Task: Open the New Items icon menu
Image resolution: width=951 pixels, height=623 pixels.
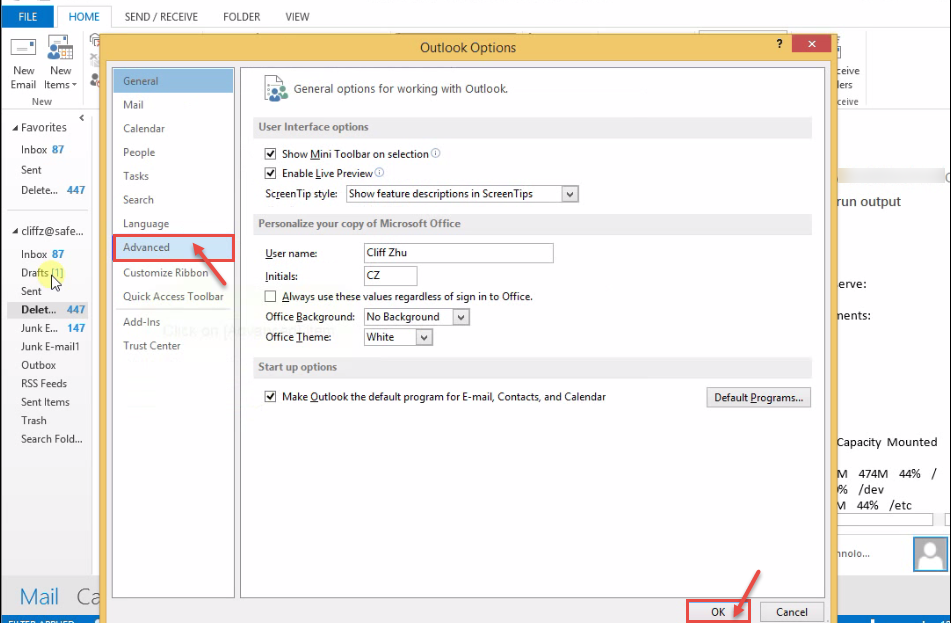Action: pos(60,64)
